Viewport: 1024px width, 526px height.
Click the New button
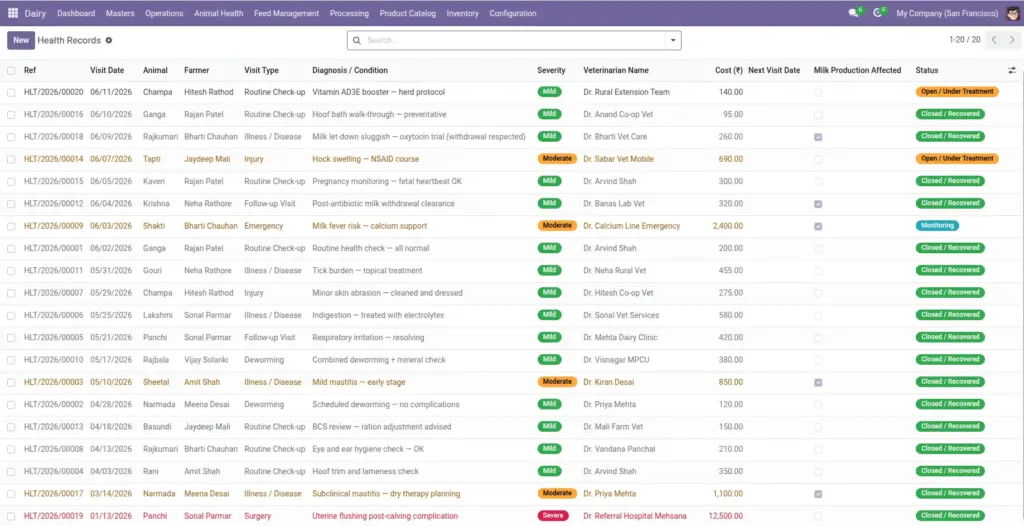click(21, 40)
